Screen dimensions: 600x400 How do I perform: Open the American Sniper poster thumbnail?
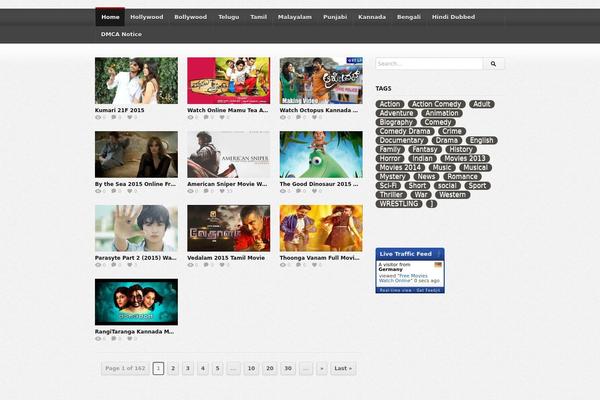pyautogui.click(x=228, y=154)
